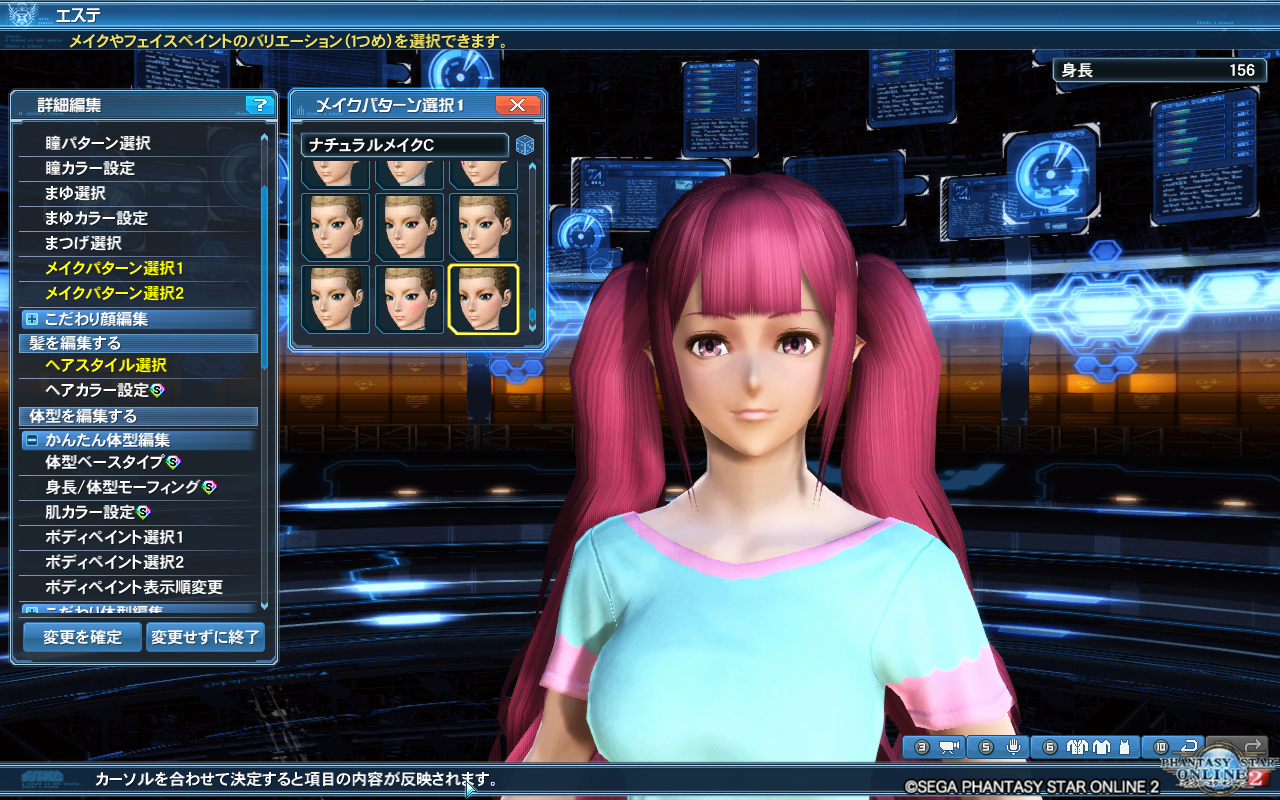Screen dimensions: 1280x800
Task: Select 体型ベースタイプ option
Action: 138,462
